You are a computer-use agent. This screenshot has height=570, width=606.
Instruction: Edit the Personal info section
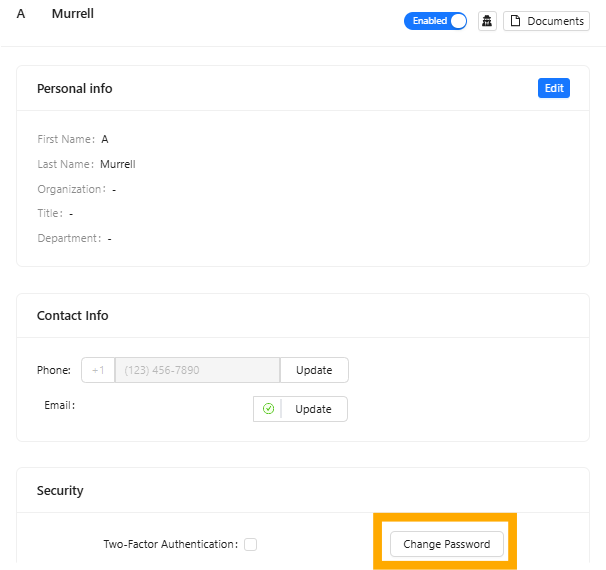click(554, 88)
